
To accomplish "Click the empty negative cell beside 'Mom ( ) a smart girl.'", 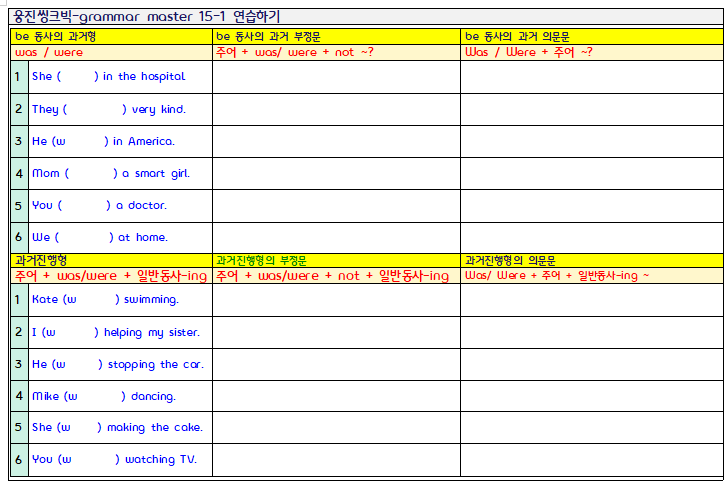I will (x=337, y=173).
